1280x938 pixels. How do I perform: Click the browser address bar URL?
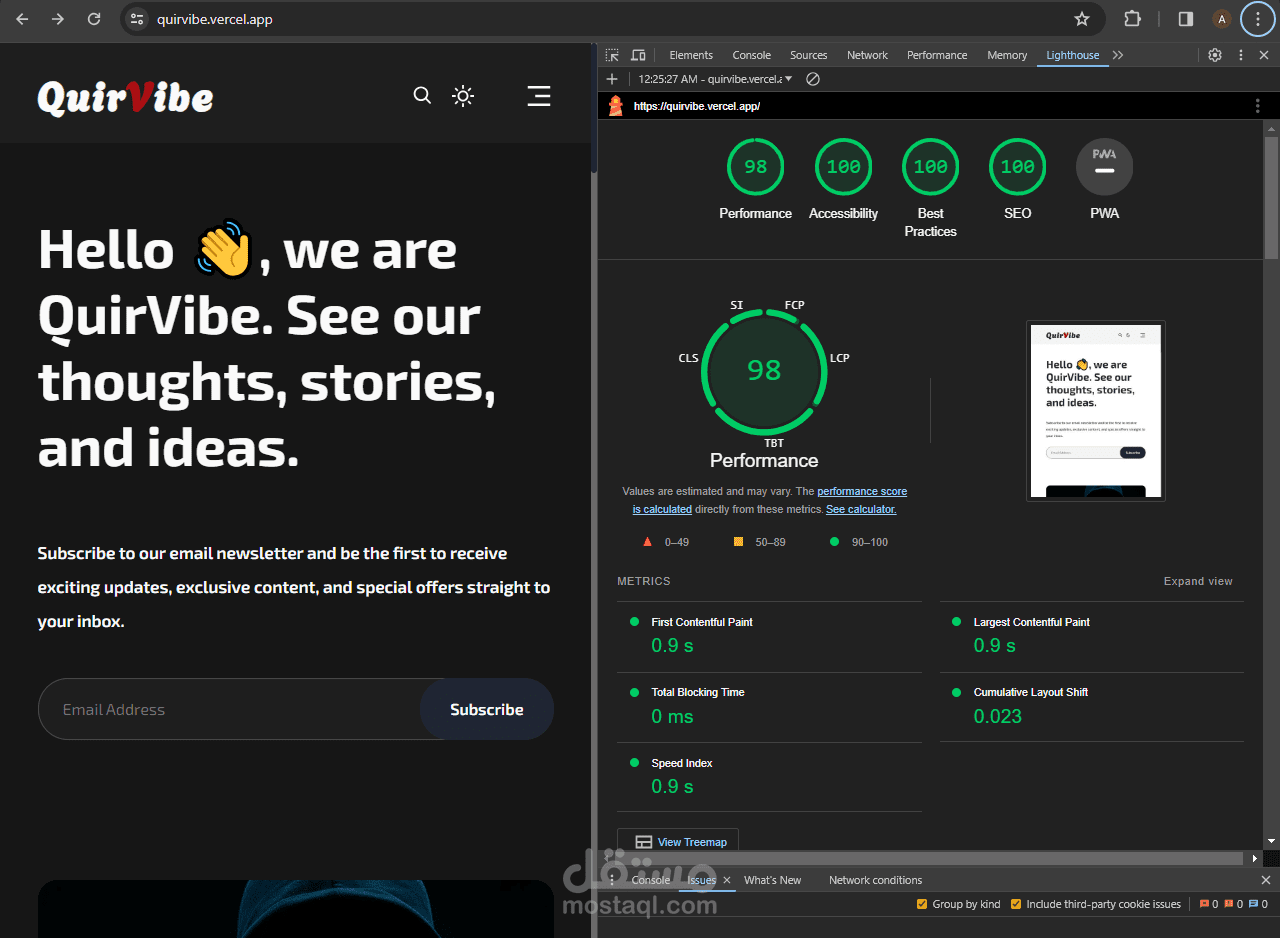point(215,19)
